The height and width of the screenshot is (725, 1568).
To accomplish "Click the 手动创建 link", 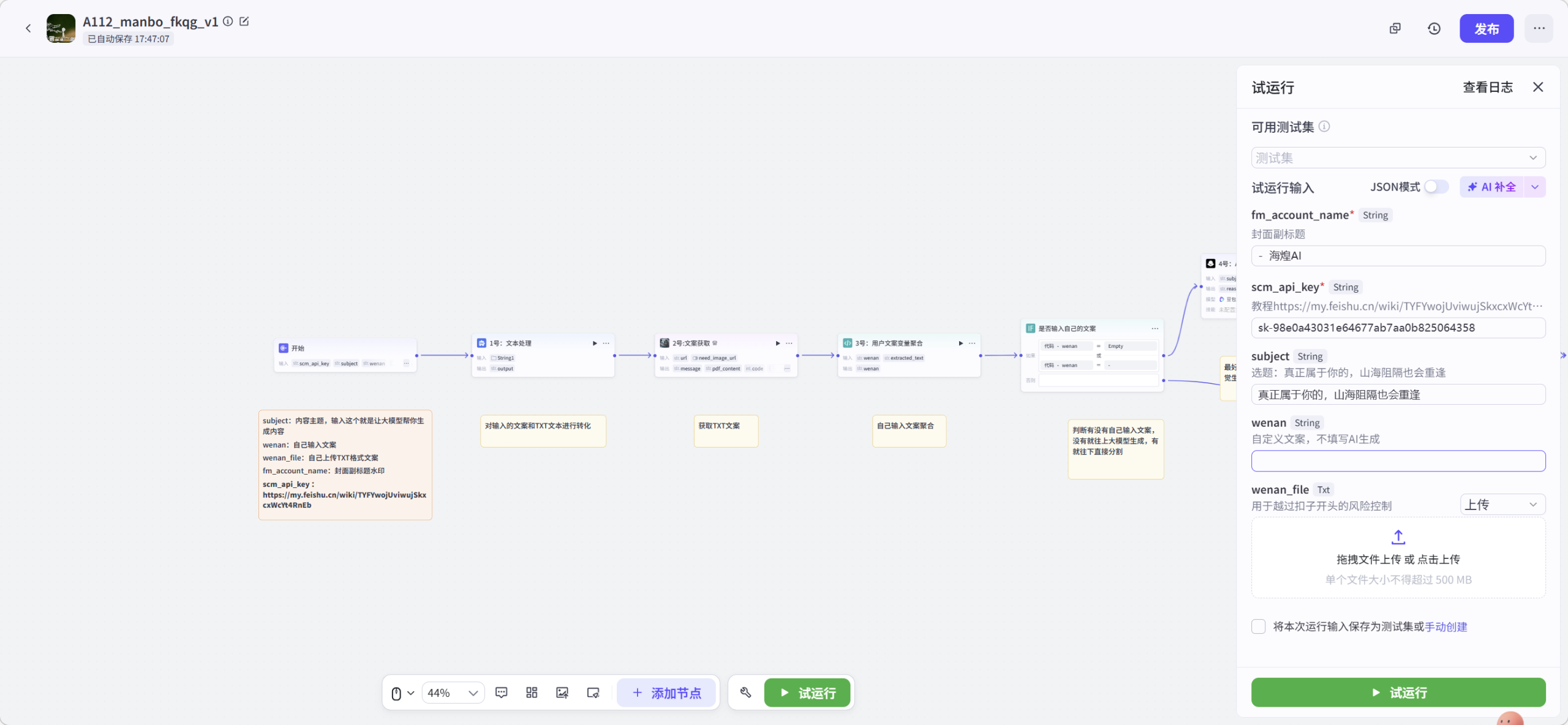I will click(x=1445, y=626).
